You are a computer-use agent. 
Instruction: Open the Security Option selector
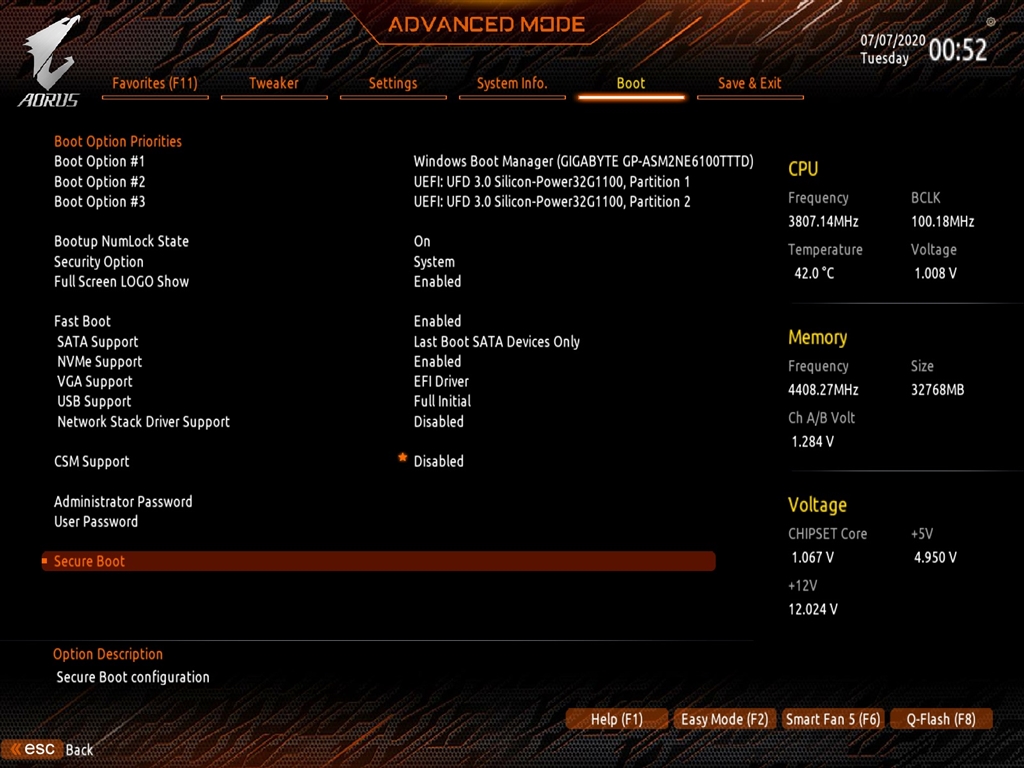pyautogui.click(x=433, y=261)
